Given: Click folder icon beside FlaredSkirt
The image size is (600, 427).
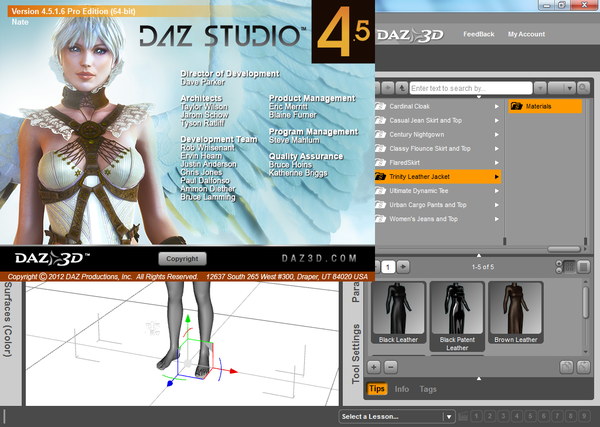Looking at the screenshot, I should pyautogui.click(x=380, y=162).
